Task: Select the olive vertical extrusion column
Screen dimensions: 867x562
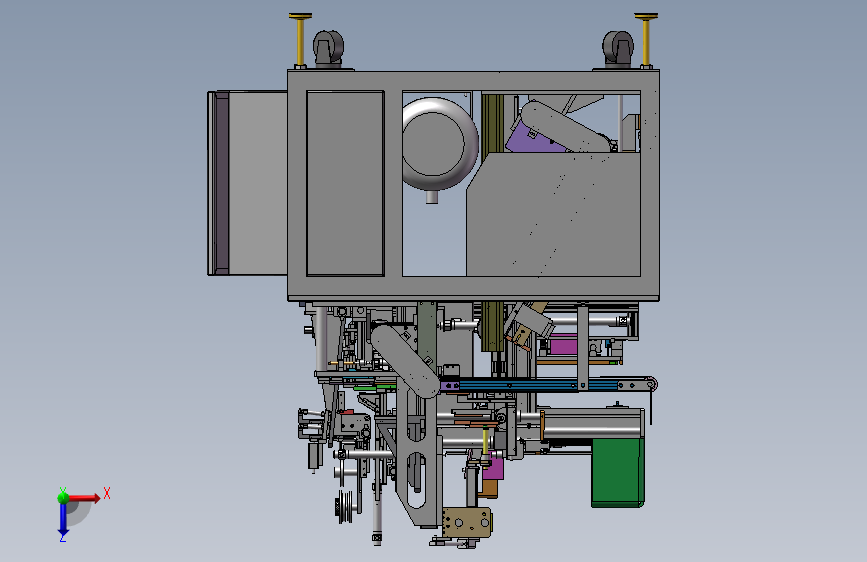Action: 492,326
